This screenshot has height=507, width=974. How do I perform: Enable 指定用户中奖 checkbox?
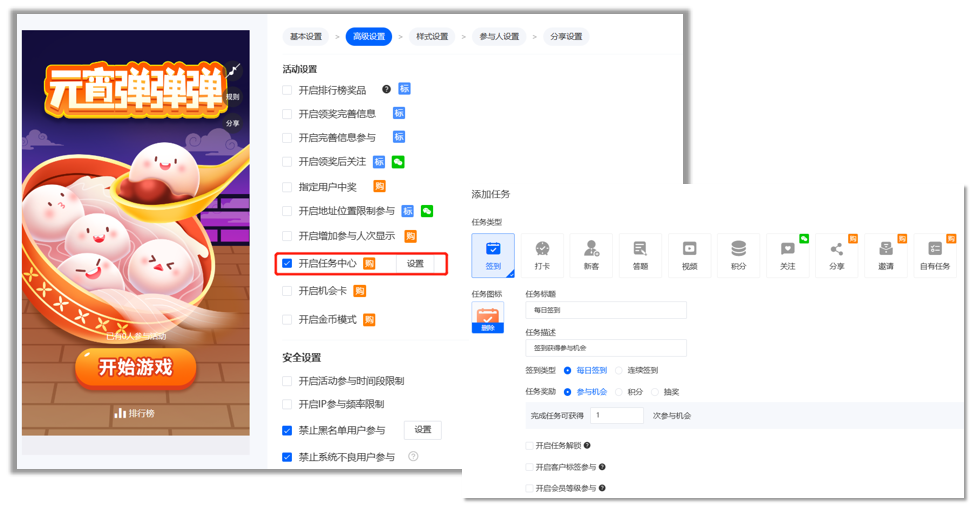(287, 186)
